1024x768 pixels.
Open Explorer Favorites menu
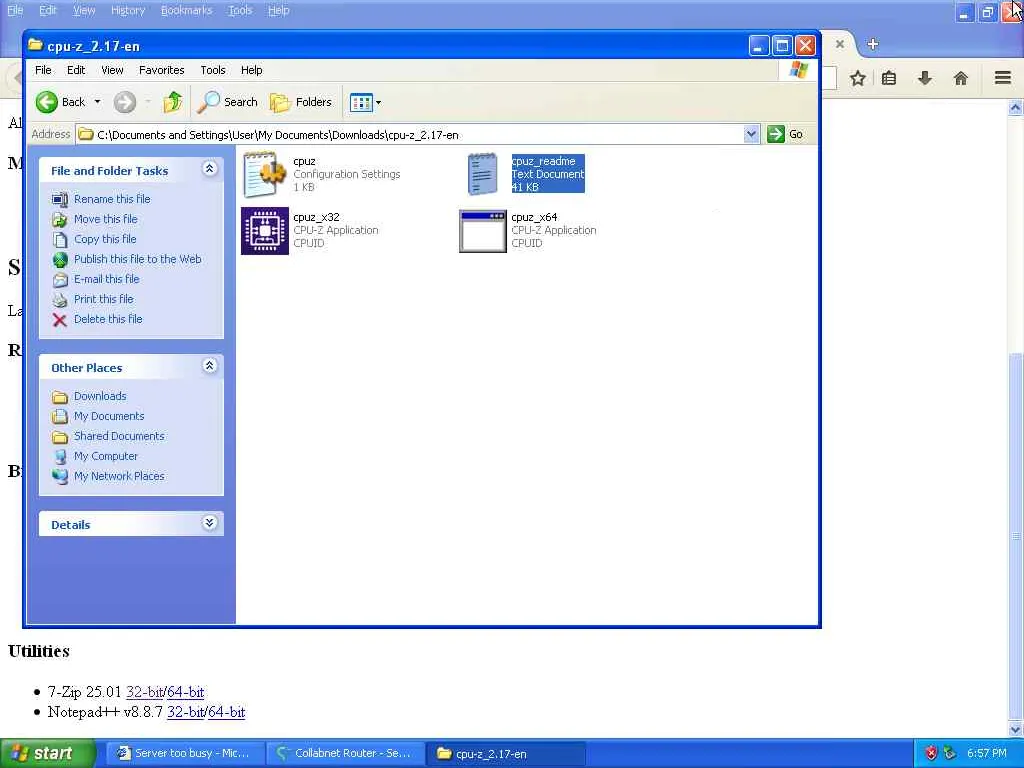tap(161, 70)
